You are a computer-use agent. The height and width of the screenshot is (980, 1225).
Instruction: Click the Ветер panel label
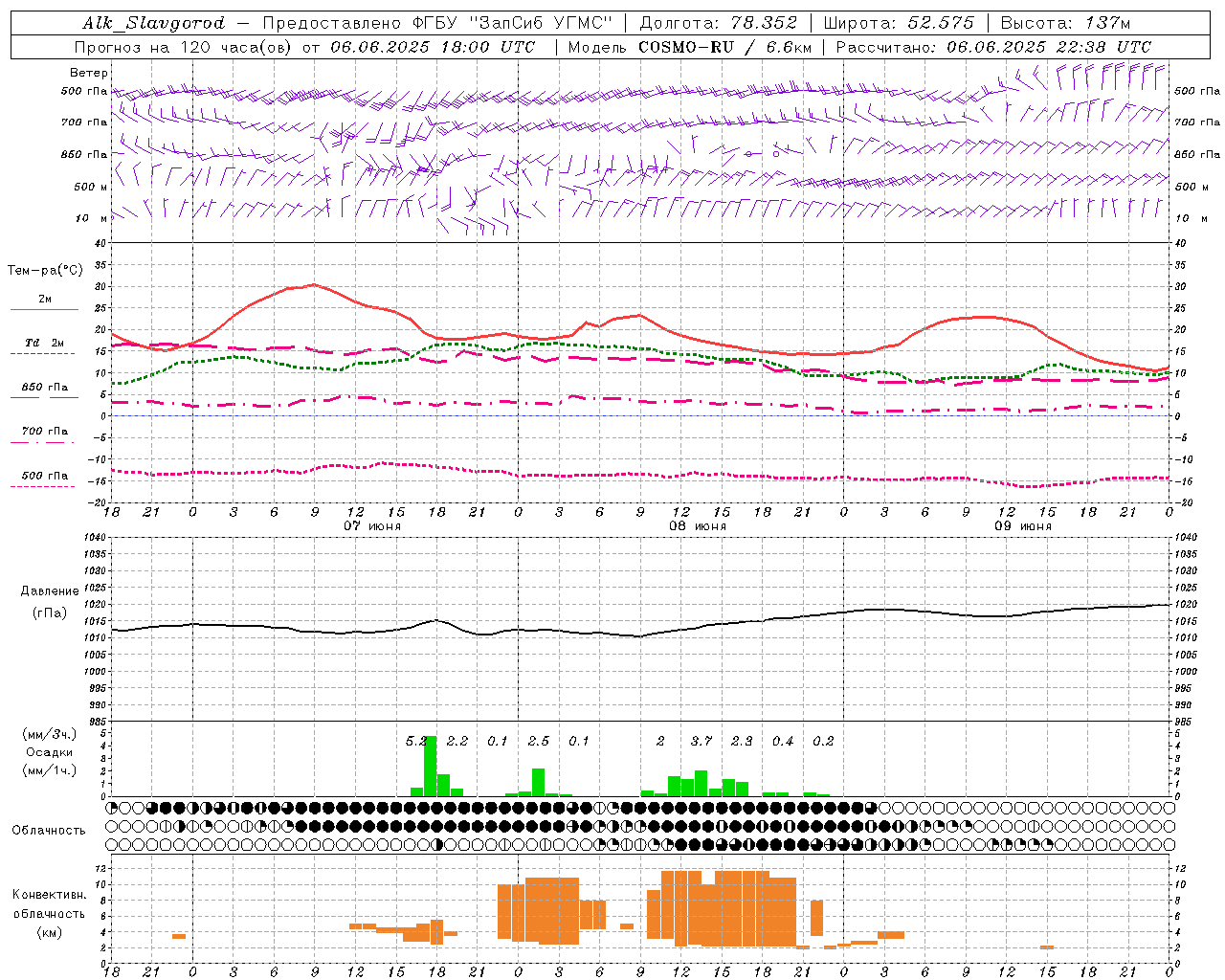pos(88,73)
